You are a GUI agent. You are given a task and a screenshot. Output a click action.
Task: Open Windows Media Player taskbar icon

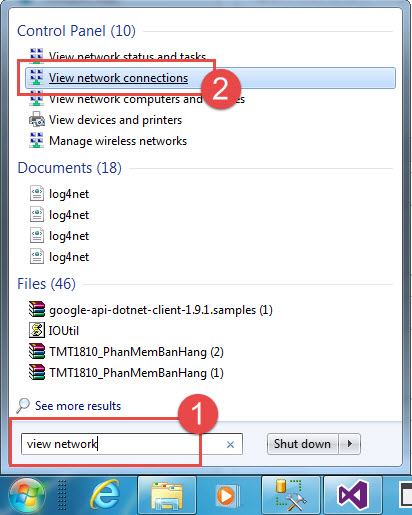(x=228, y=496)
